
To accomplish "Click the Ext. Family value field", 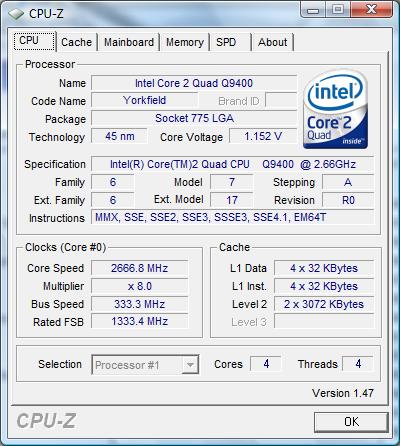I will [113, 200].
